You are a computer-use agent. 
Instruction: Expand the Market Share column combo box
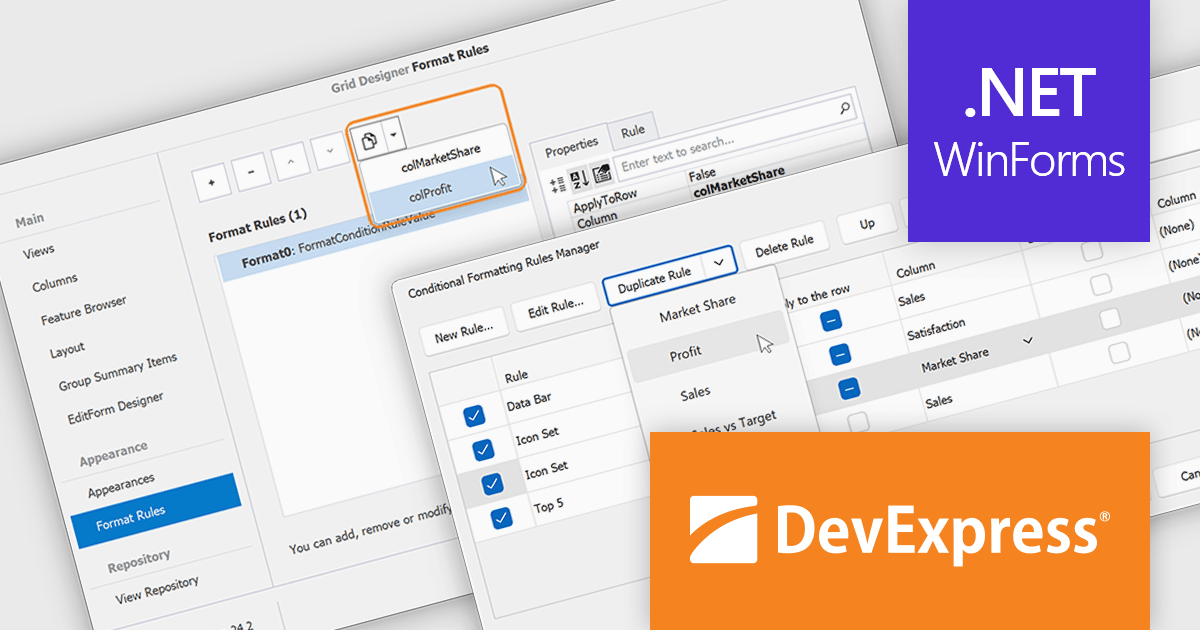coord(1027,342)
